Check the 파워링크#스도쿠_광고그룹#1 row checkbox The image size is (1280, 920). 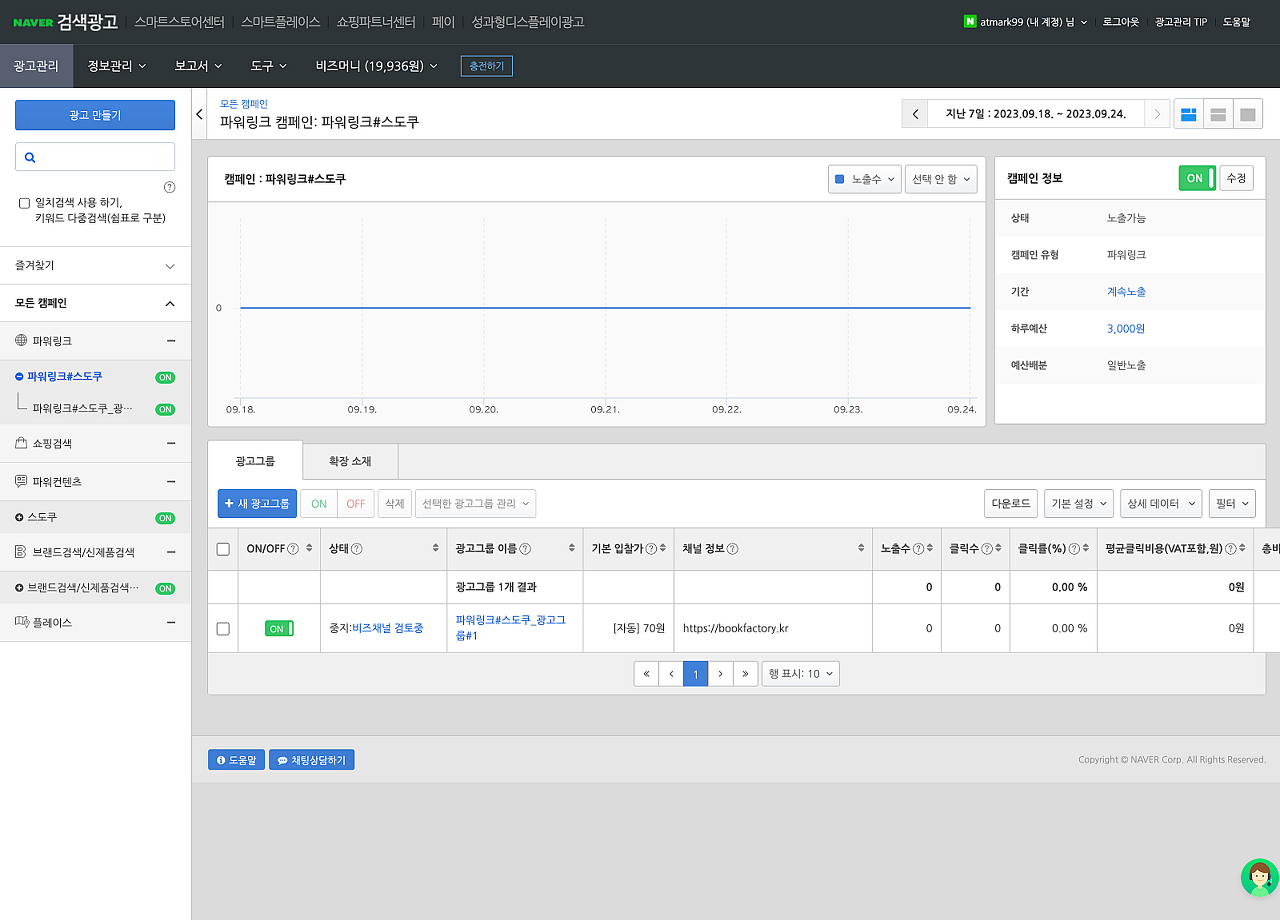(x=223, y=628)
